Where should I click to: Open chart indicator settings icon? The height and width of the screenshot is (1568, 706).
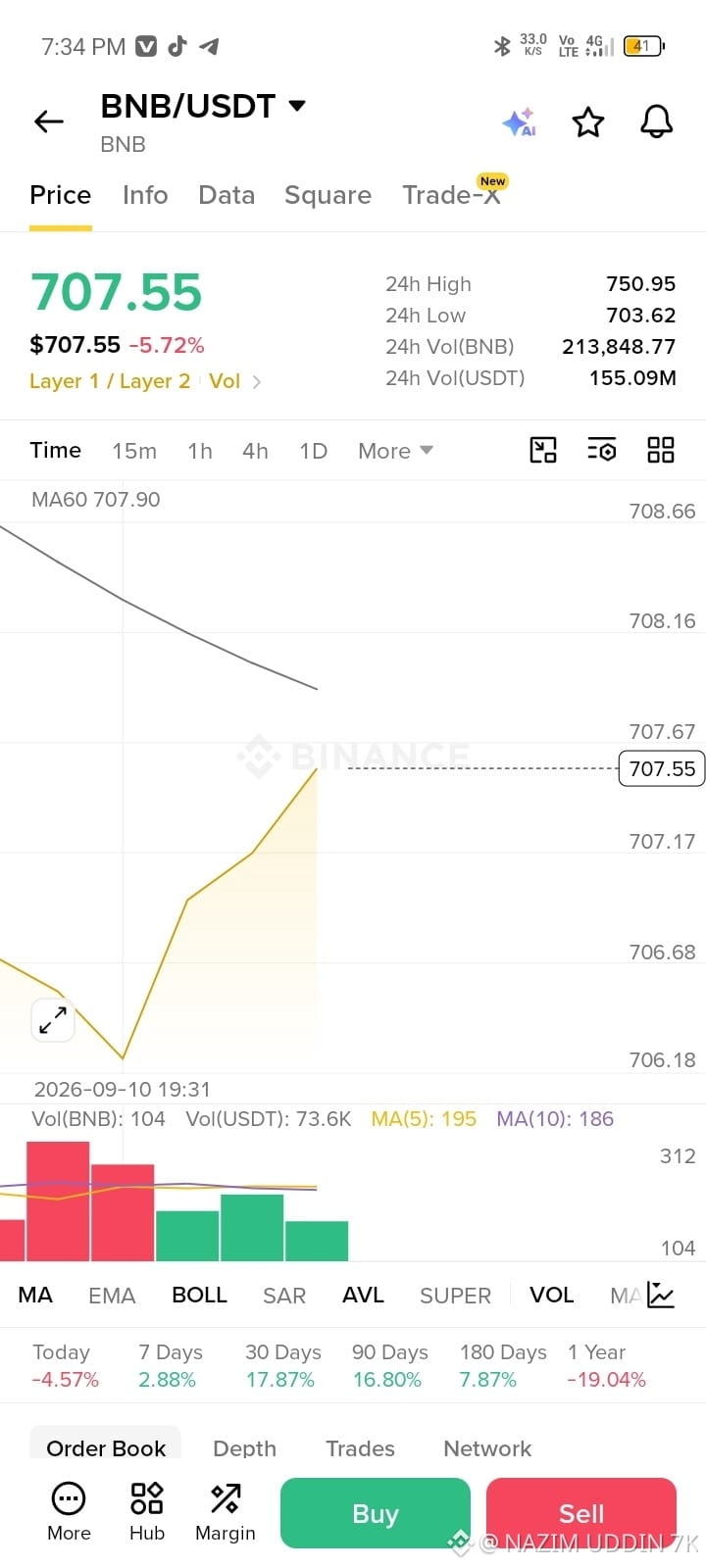[x=602, y=450]
